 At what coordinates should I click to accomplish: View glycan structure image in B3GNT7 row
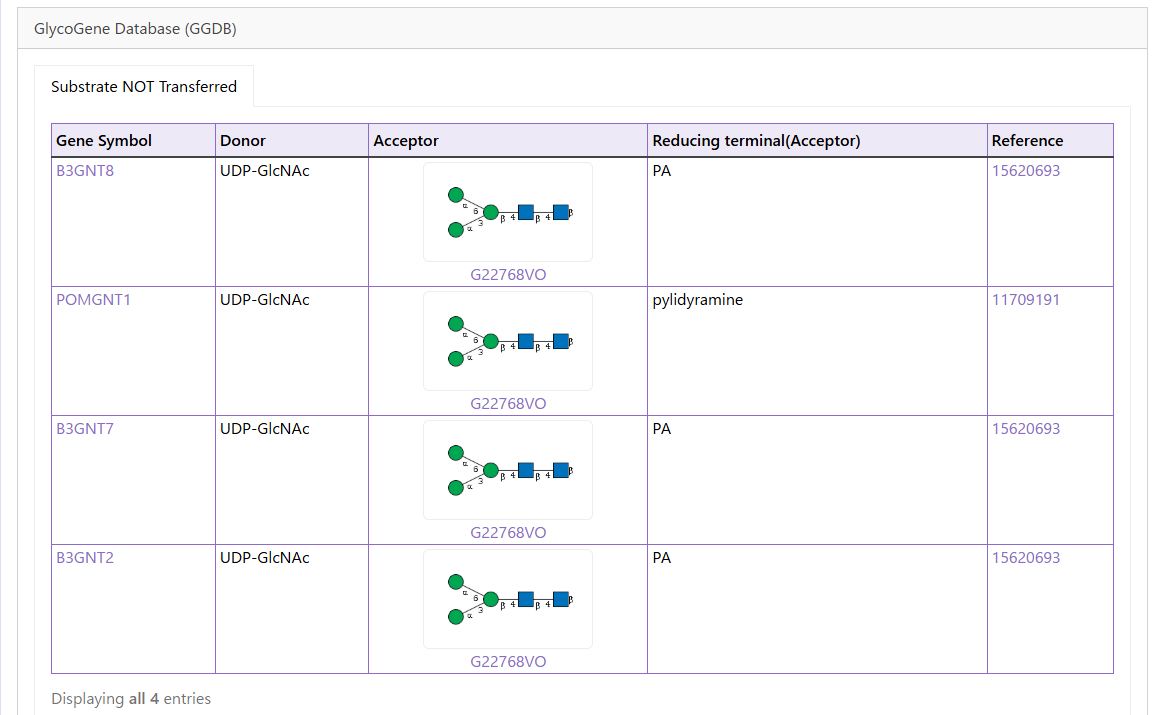tap(508, 470)
